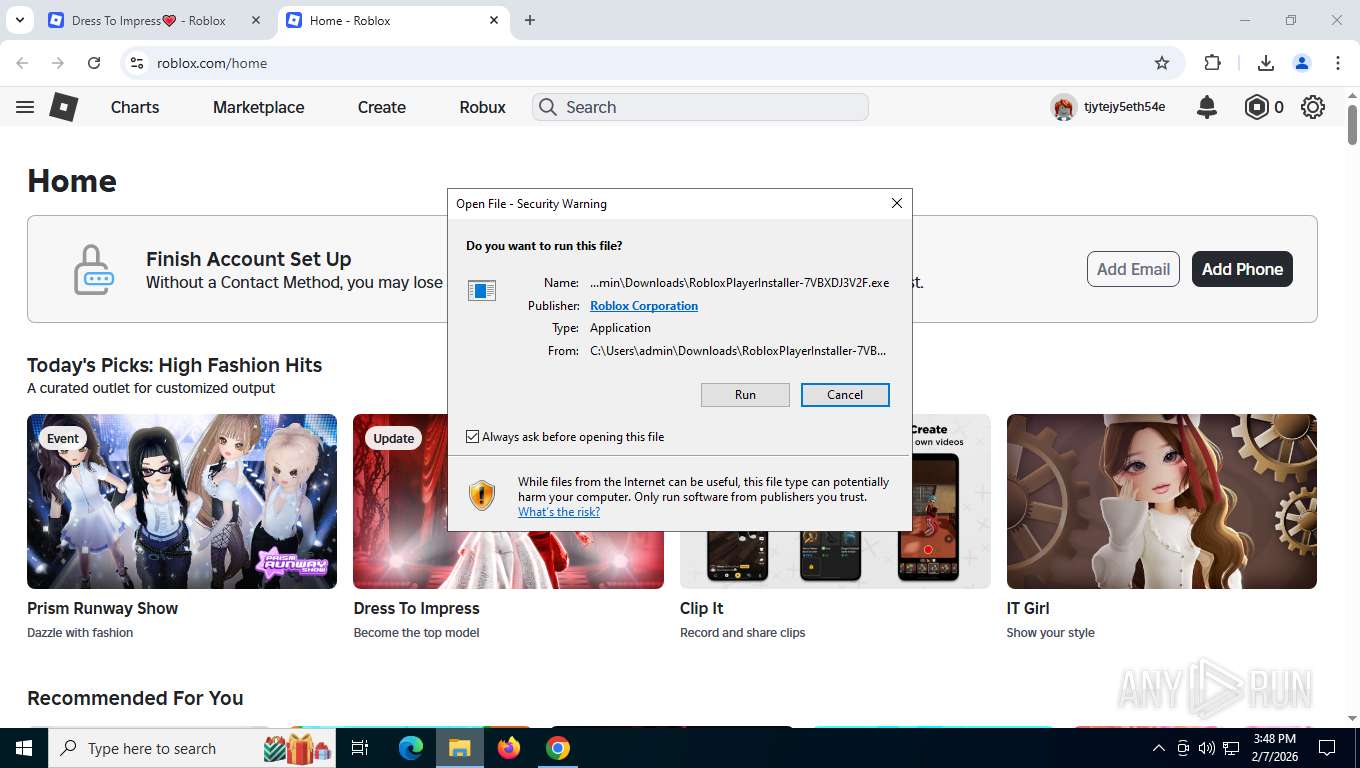Open Task View on the taskbar
The image size is (1360, 768).
[360, 748]
